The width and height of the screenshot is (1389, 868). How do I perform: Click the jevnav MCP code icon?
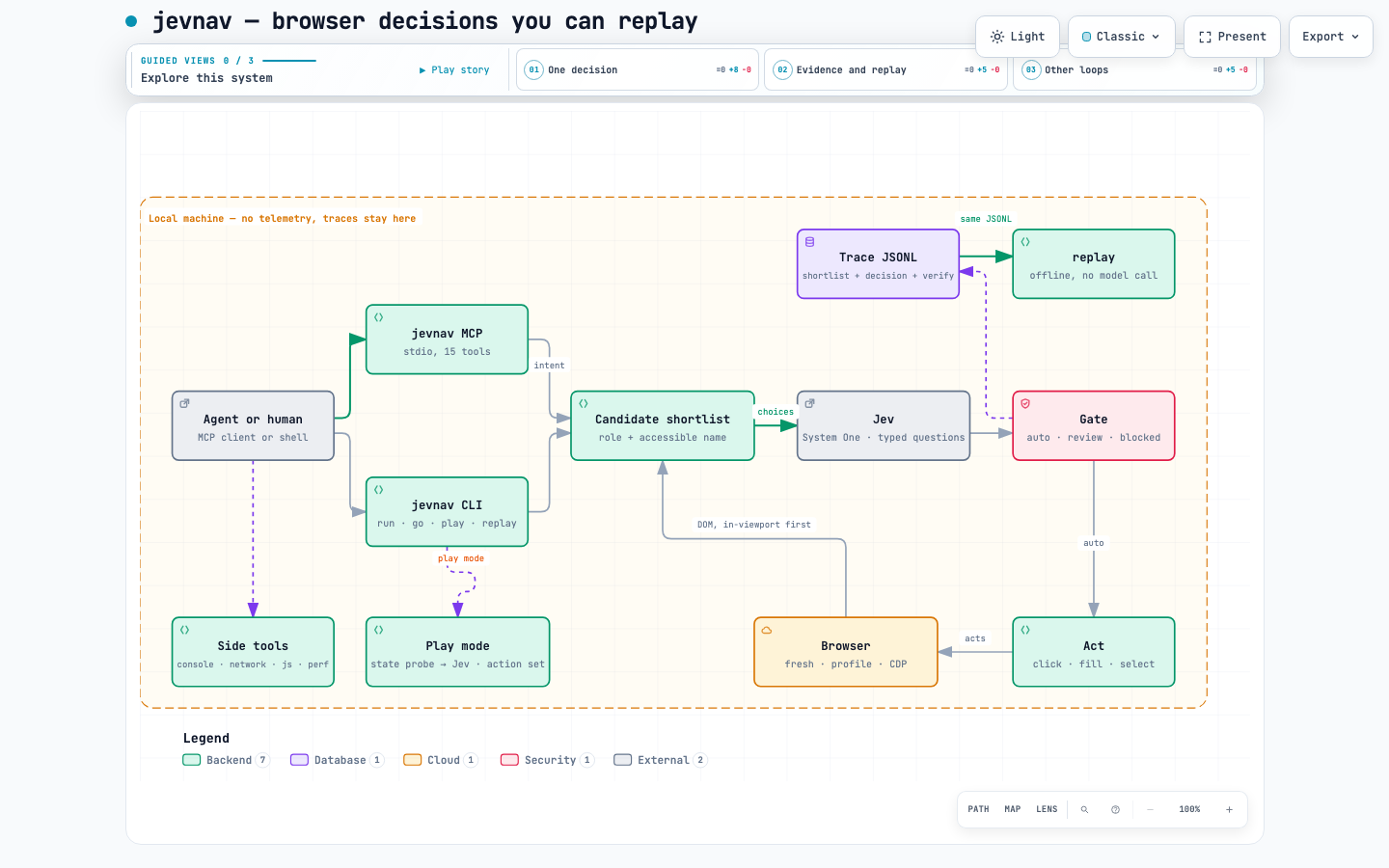pos(379,317)
